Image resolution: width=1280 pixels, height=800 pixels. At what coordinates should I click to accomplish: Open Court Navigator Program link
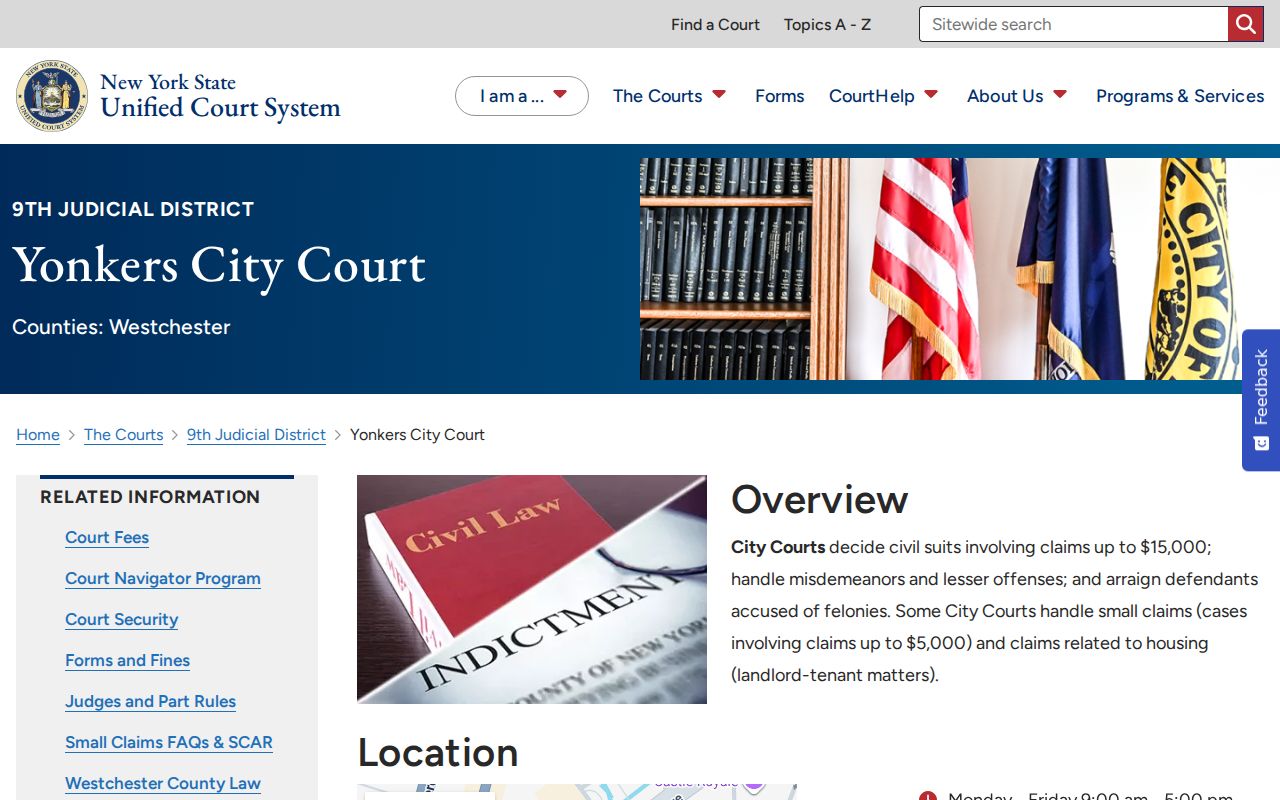163,579
